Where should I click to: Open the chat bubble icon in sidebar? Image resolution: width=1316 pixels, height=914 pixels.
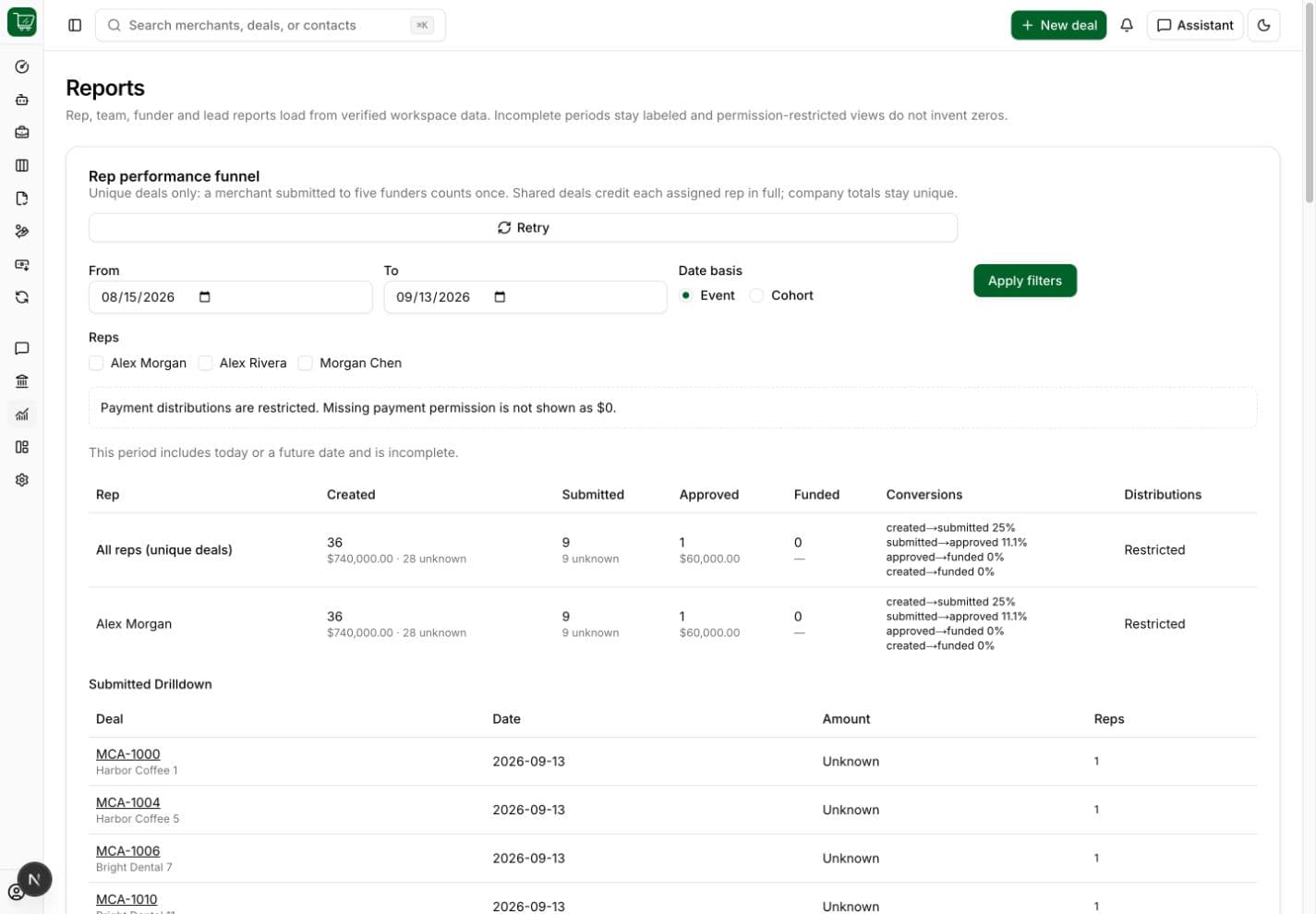[x=22, y=348]
